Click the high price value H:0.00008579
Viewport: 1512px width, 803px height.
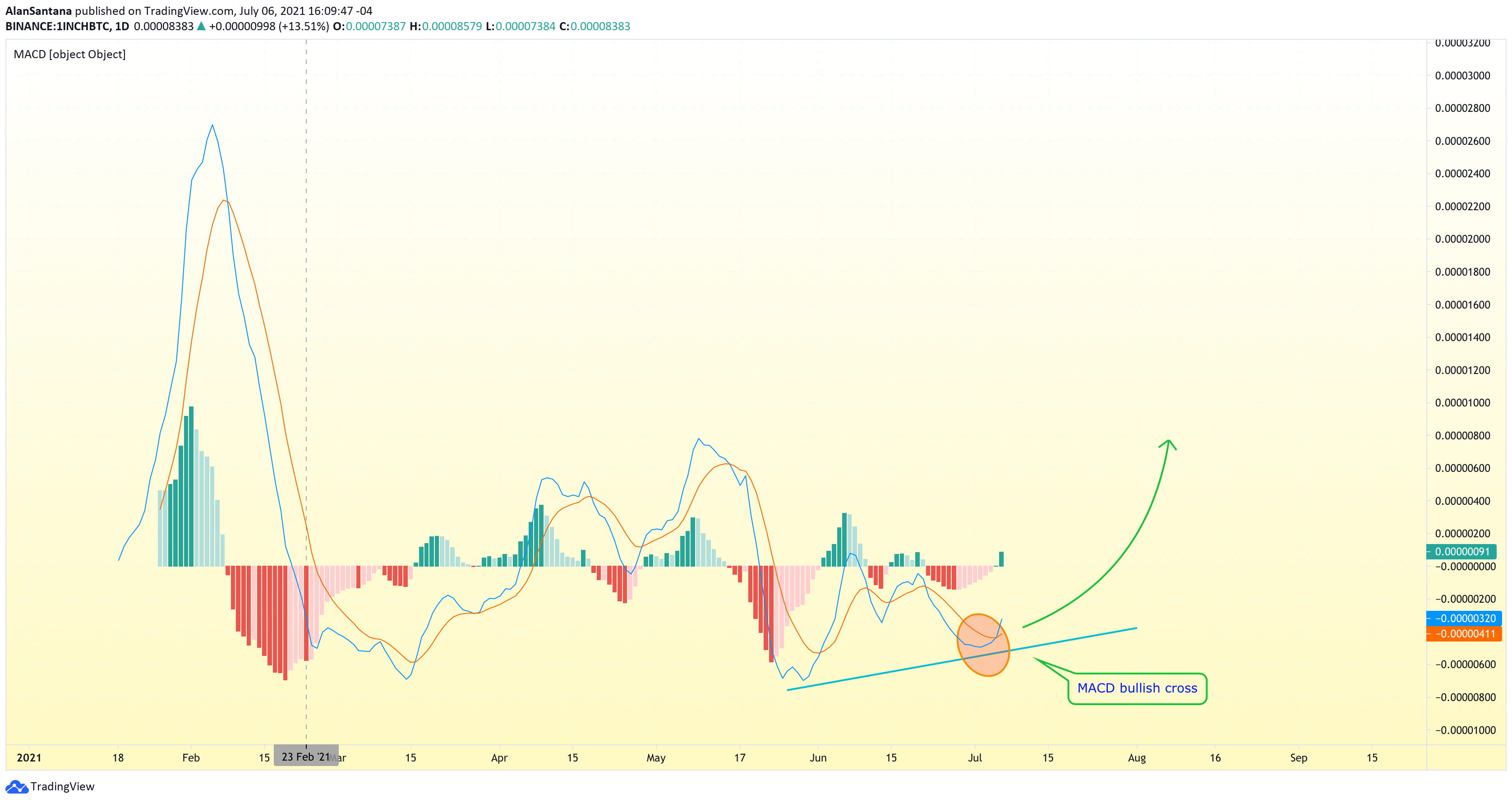pos(446,27)
